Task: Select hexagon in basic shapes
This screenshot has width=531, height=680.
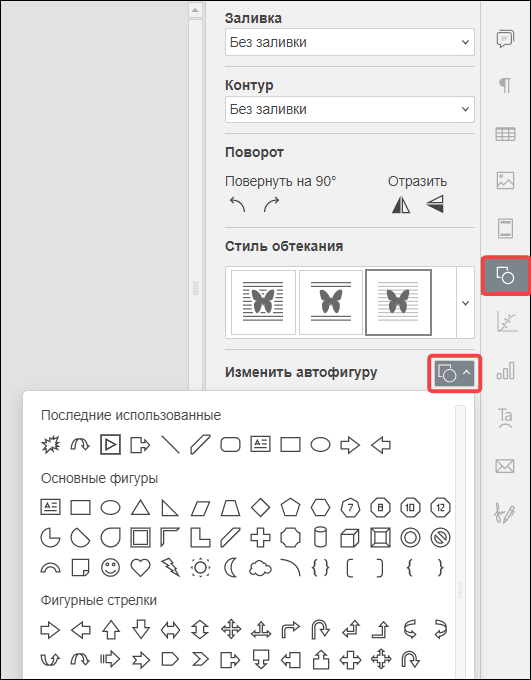Action: tap(320, 507)
